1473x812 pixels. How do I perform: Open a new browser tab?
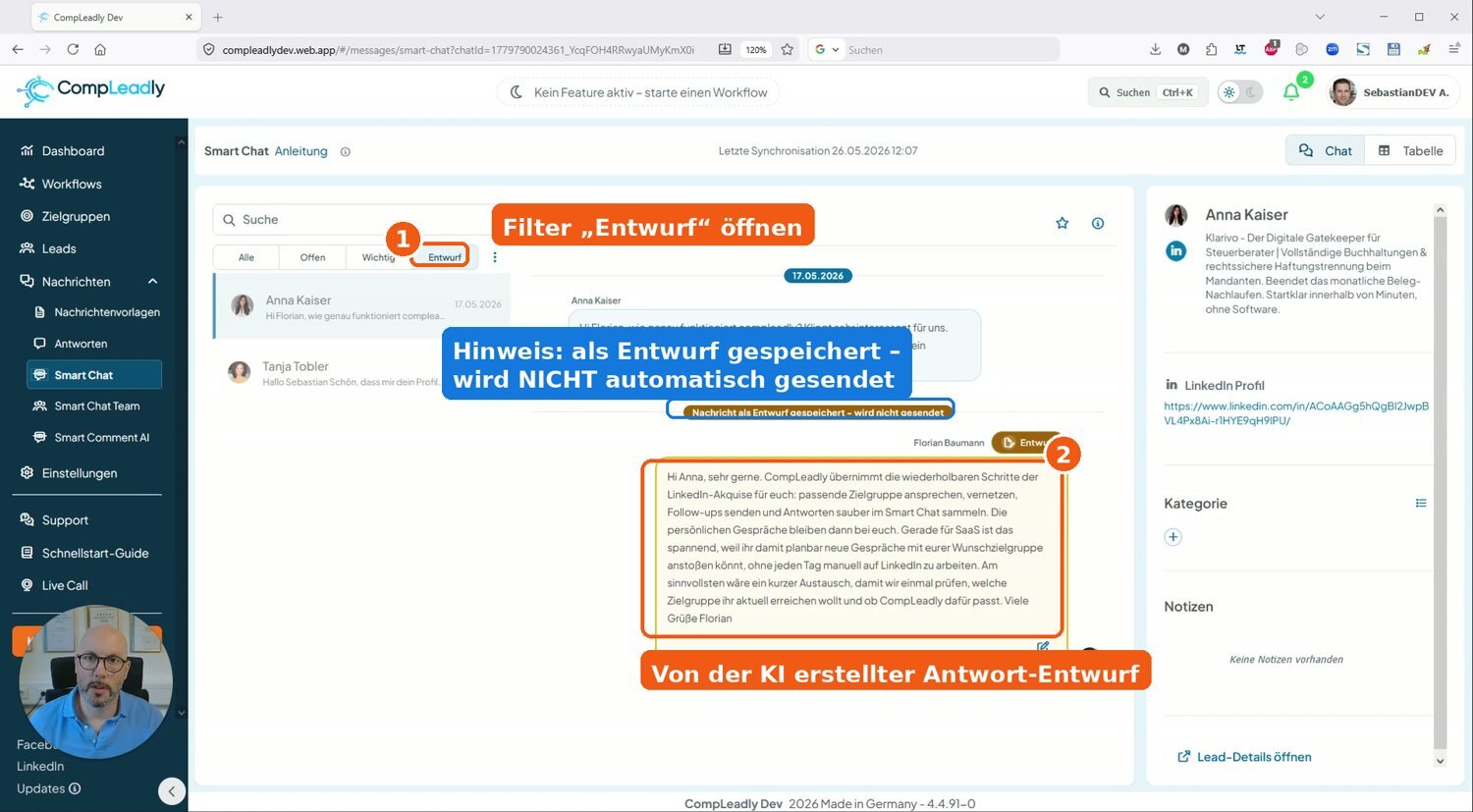(218, 17)
